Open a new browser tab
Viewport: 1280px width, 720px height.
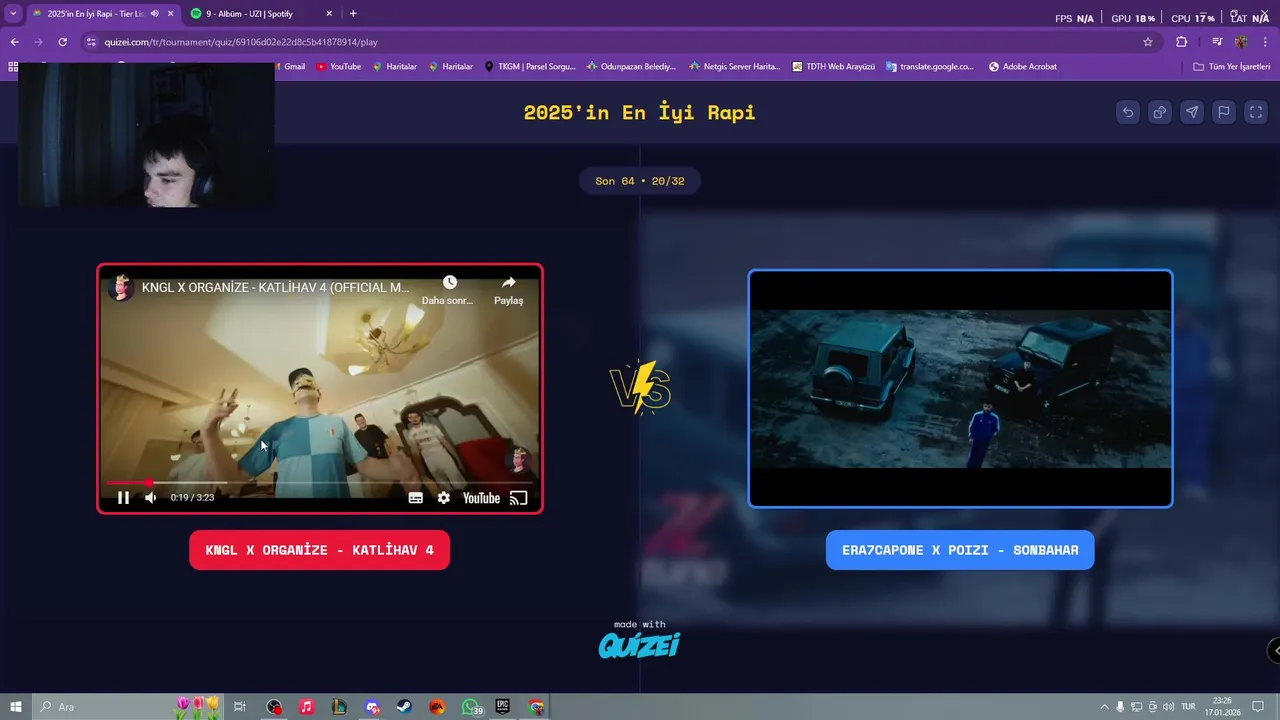point(353,14)
